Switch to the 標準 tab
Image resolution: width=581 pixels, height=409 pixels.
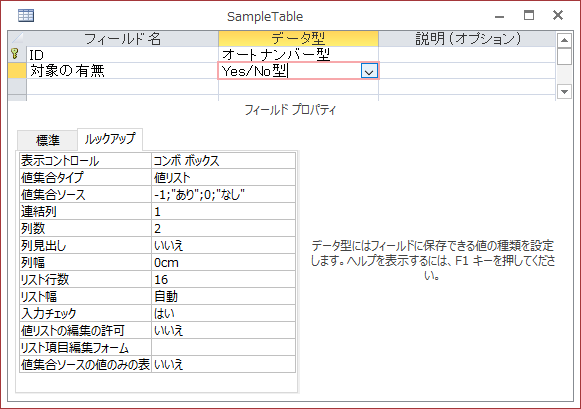tap(47, 140)
